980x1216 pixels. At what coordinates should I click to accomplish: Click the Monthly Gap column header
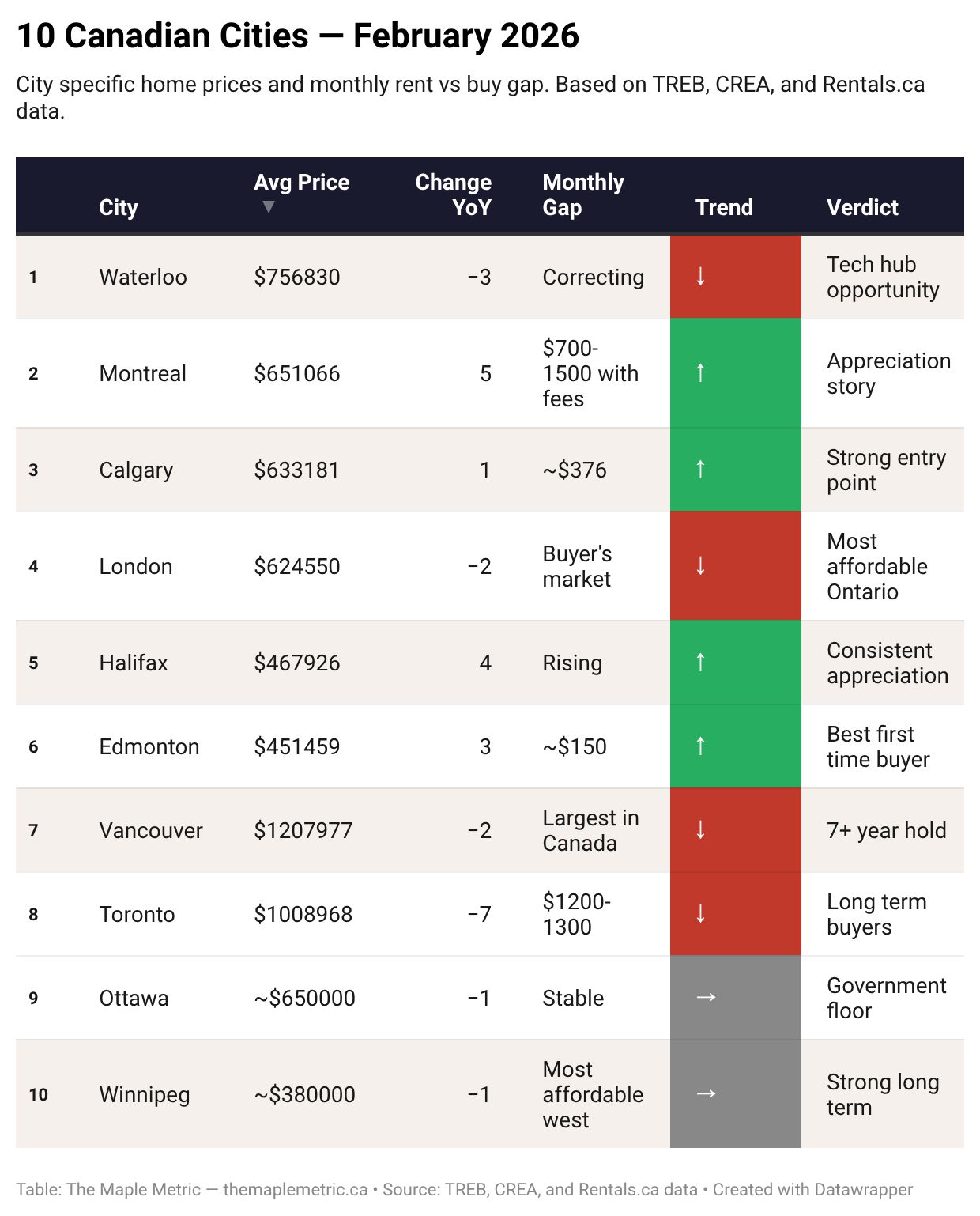[582, 194]
